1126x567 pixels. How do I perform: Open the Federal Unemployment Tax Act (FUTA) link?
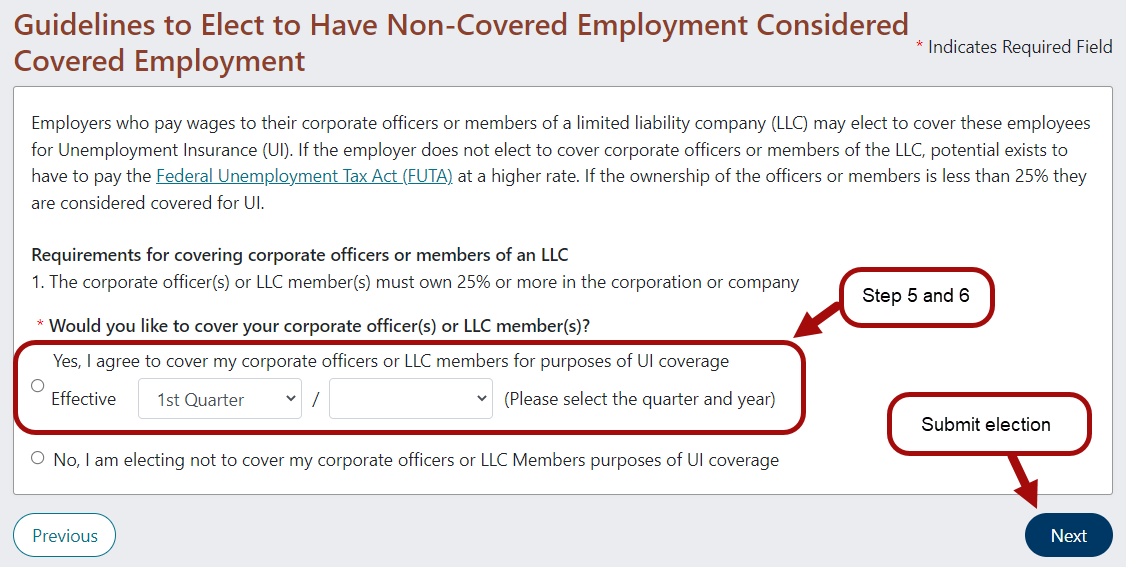304,177
